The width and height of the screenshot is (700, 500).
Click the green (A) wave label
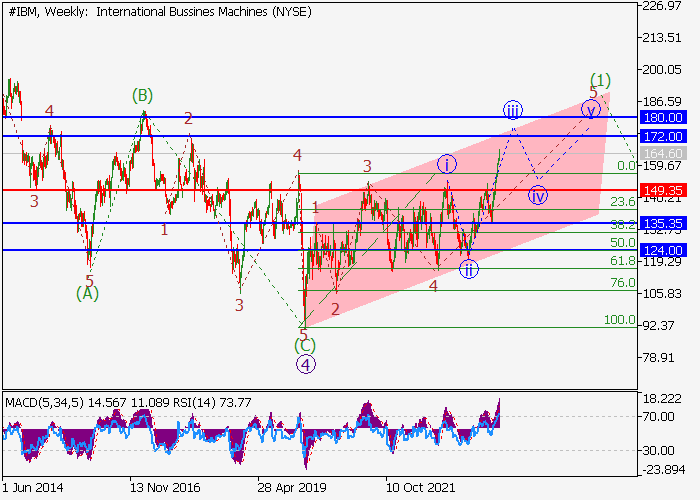tap(88, 294)
